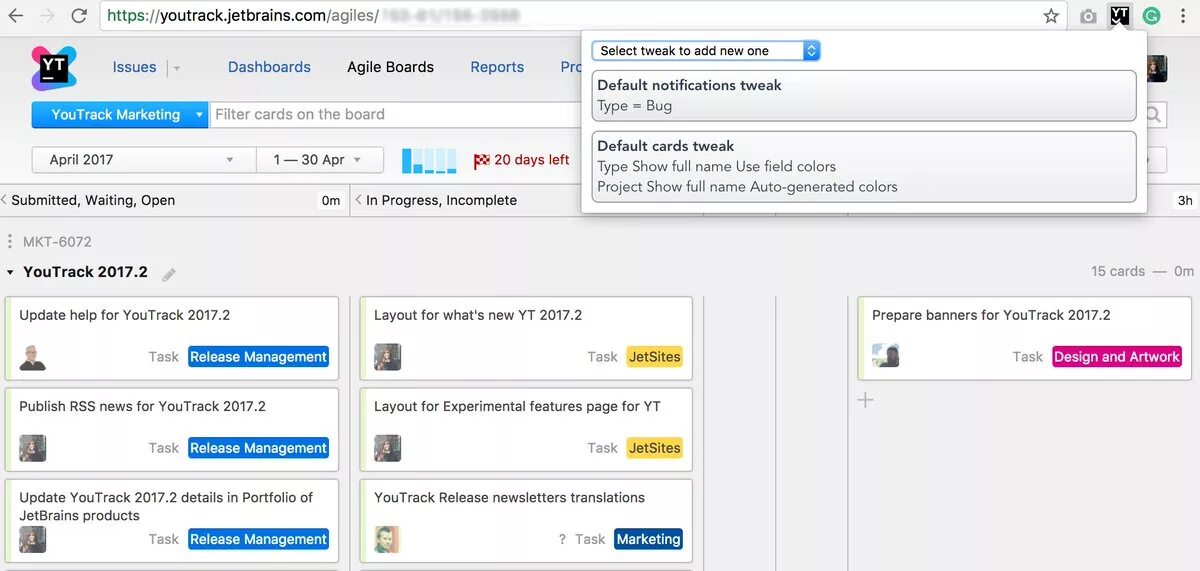Screen dimensions: 1200x571
Task: Select Default notifications tweak
Action: pos(864,95)
